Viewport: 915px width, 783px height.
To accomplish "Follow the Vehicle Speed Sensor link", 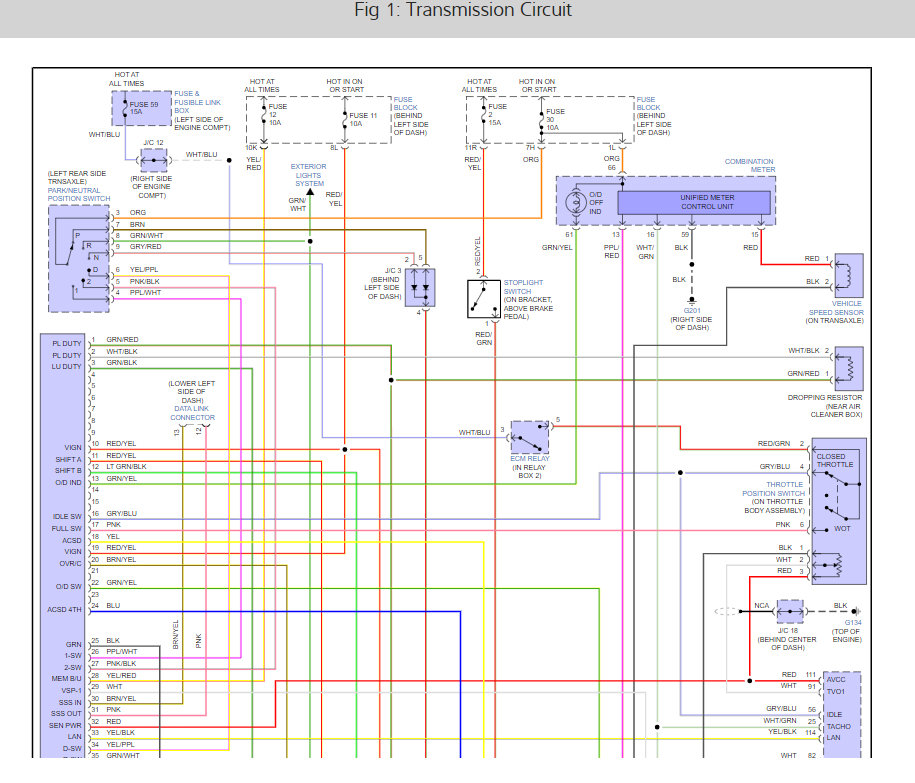I will click(836, 308).
